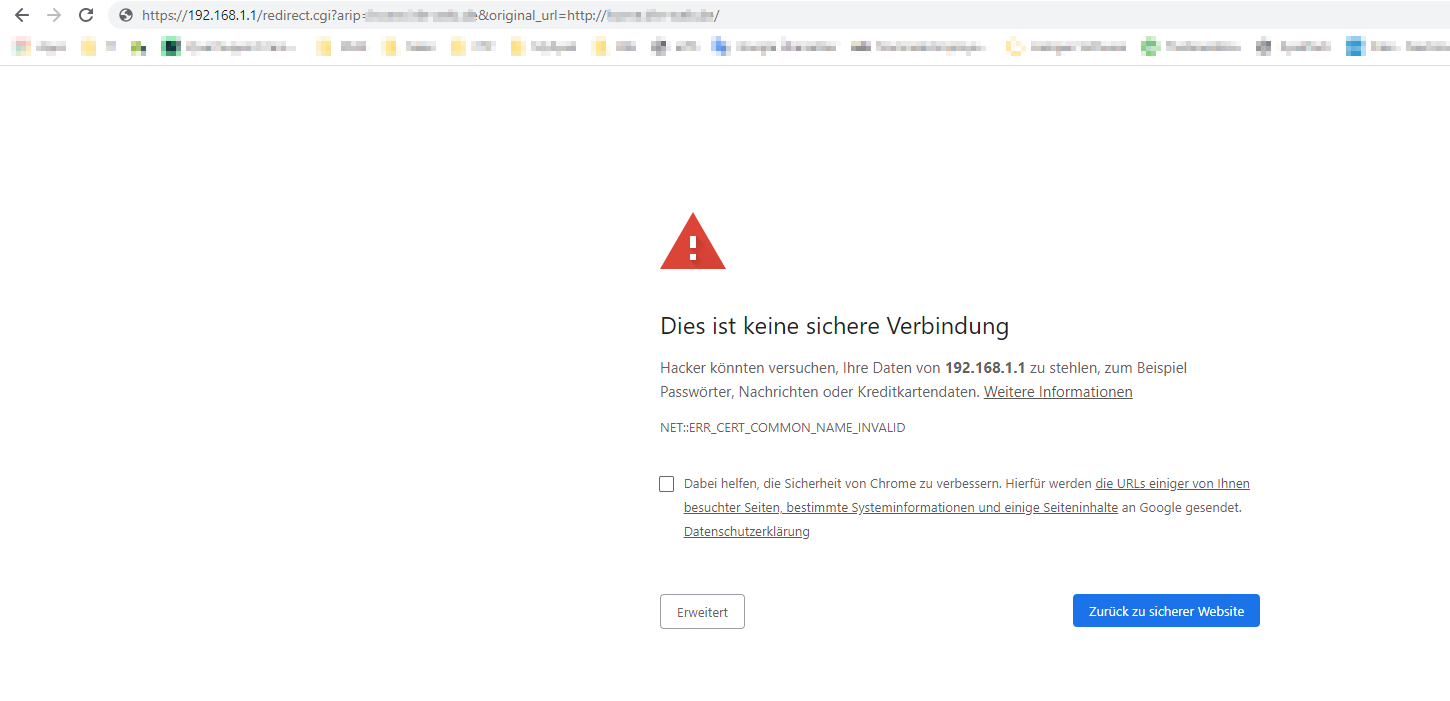Enable the Chrome security improvement checkbox
The width and height of the screenshot is (1450, 701).
pos(667,484)
